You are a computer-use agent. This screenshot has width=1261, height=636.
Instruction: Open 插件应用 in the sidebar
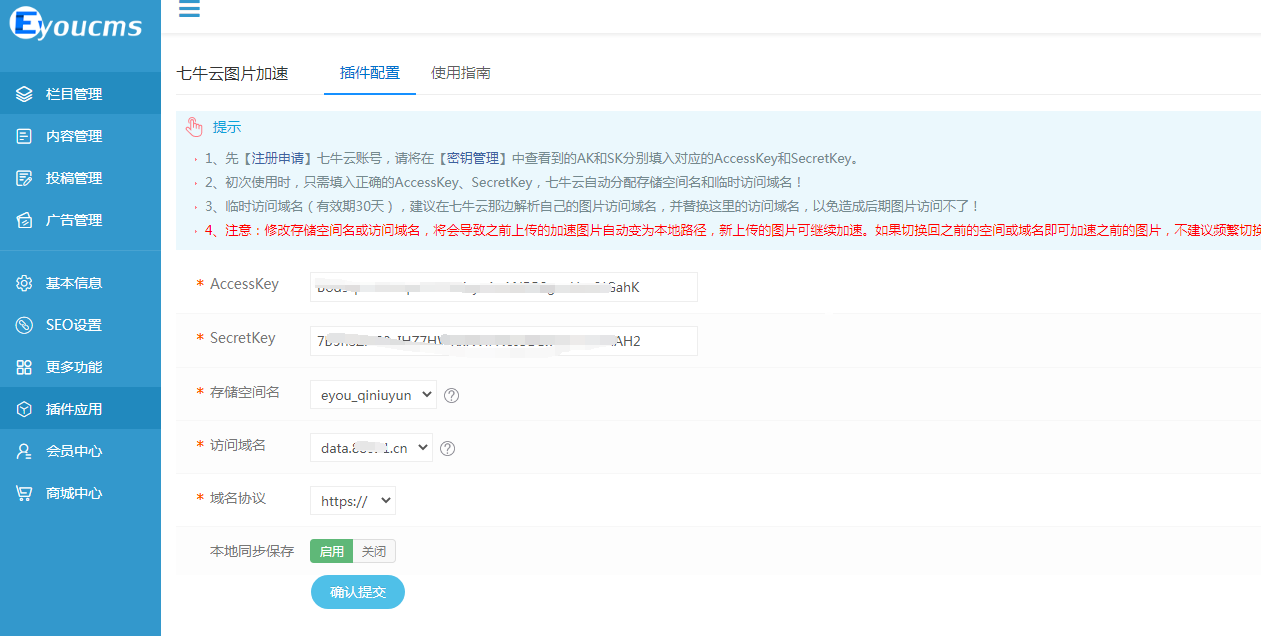(x=80, y=409)
